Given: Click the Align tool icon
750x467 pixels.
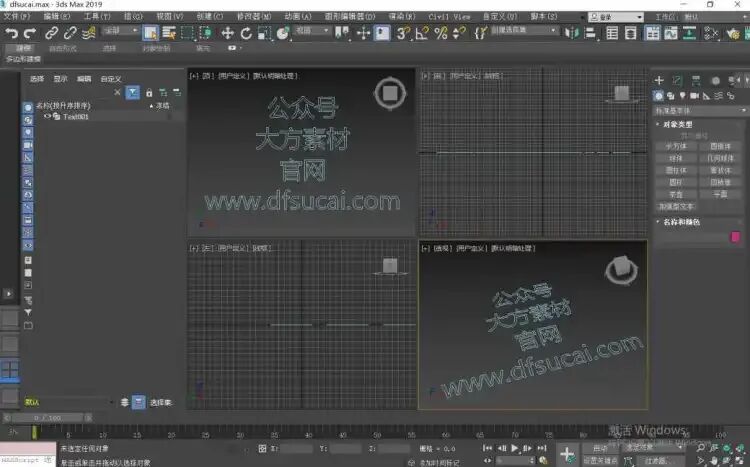Looking at the screenshot, I should (x=590, y=33).
